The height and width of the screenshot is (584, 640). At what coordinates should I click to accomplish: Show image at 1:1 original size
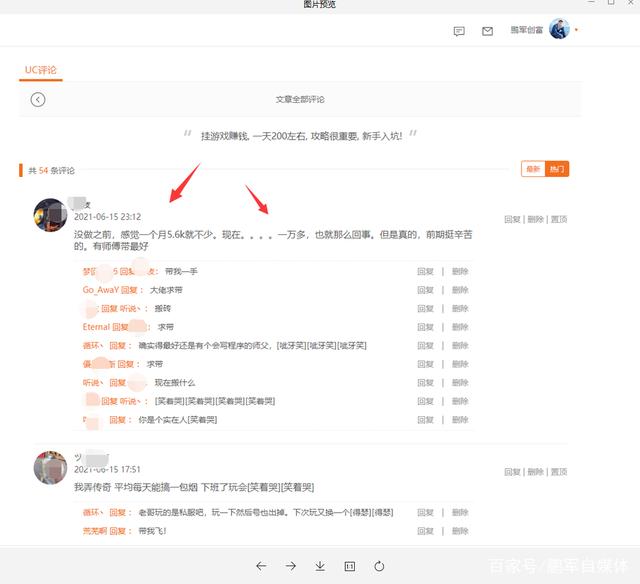pyautogui.click(x=350, y=566)
